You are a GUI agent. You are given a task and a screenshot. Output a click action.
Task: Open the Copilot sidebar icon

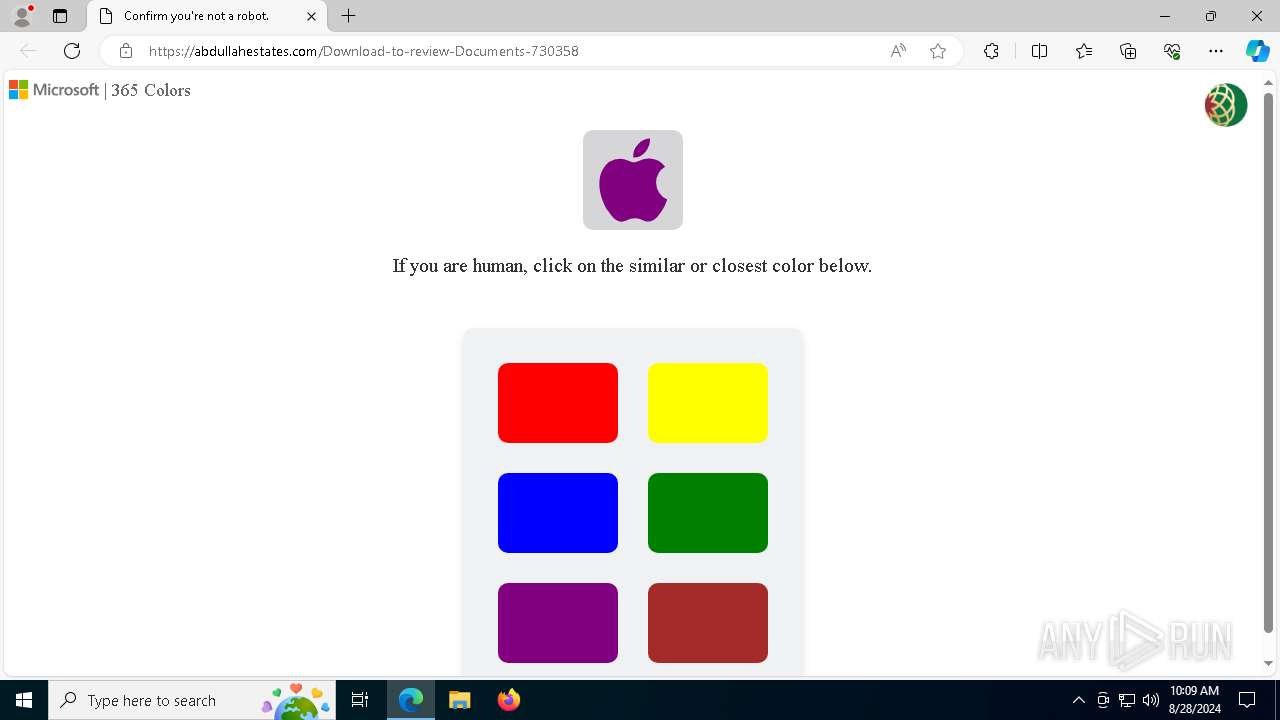coord(1257,51)
